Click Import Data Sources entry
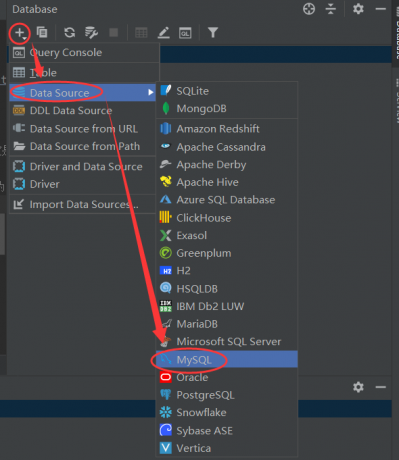 tap(83, 204)
